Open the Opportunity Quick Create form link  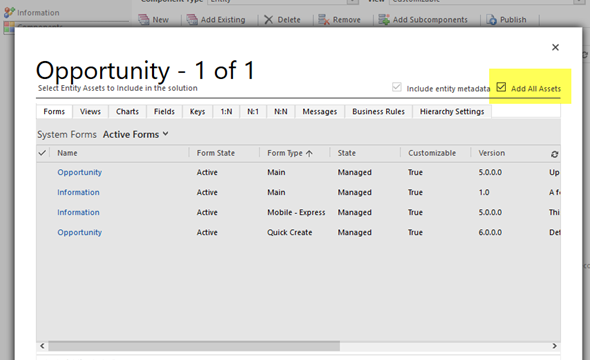tap(79, 232)
